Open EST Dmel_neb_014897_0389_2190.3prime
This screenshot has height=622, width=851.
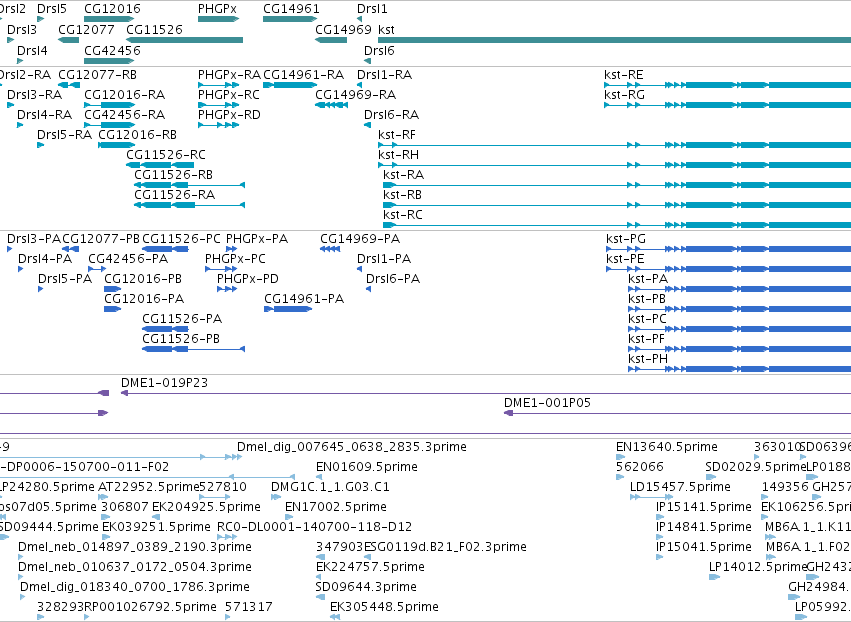click(x=135, y=547)
